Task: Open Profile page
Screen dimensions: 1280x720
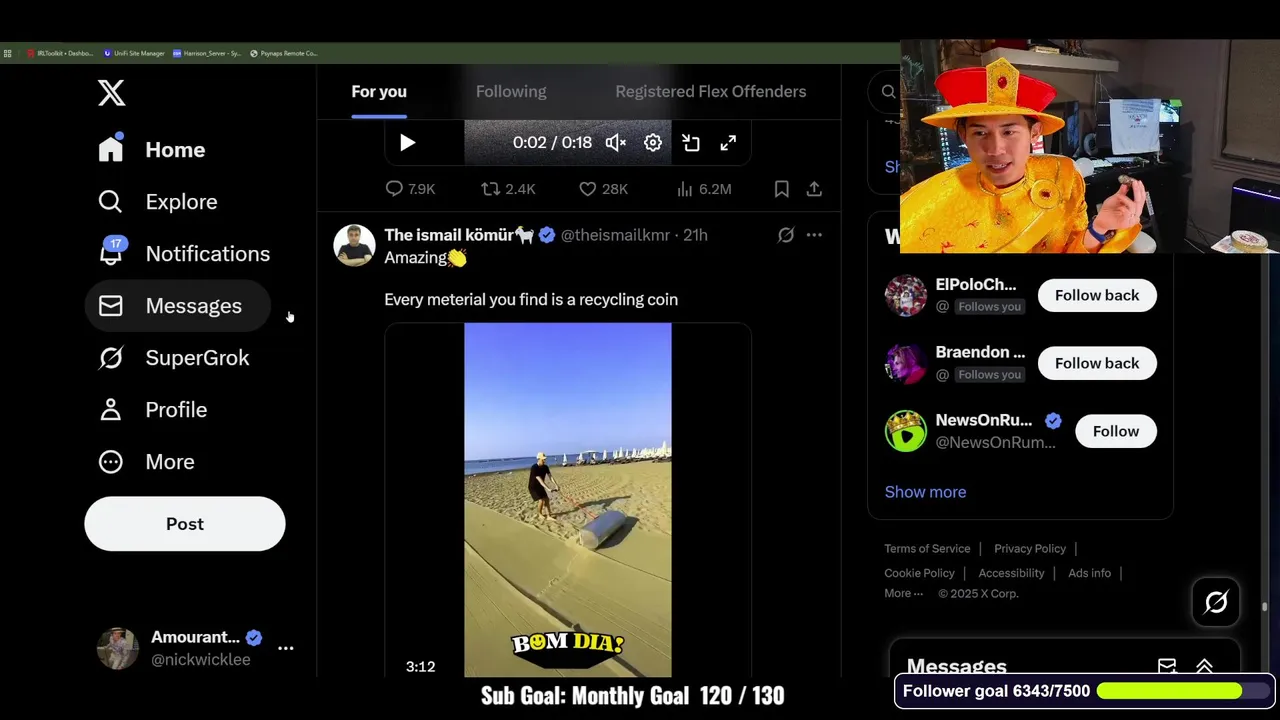Action: tap(153, 409)
